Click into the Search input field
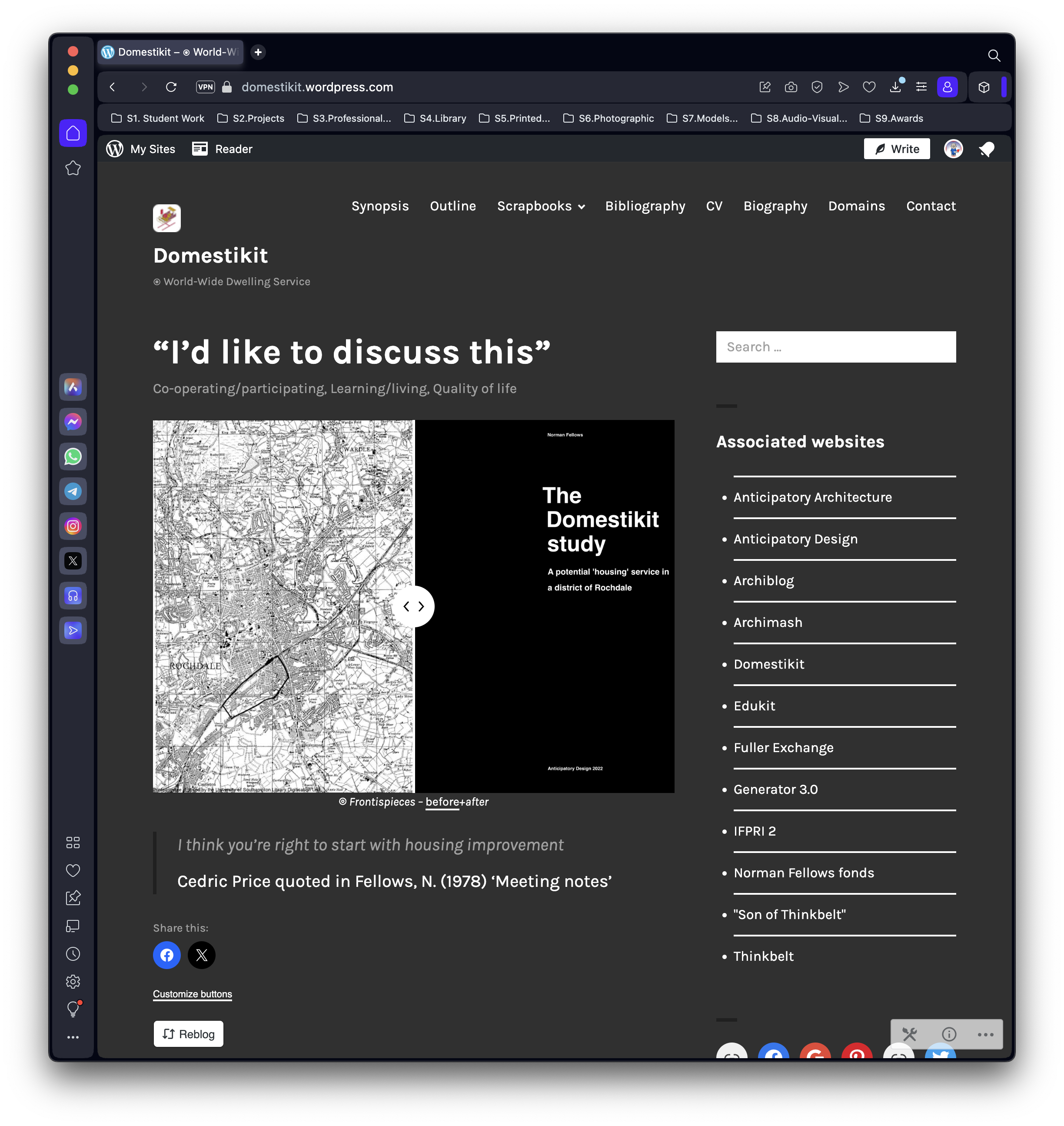The image size is (1064, 1126). pyautogui.click(x=836, y=347)
